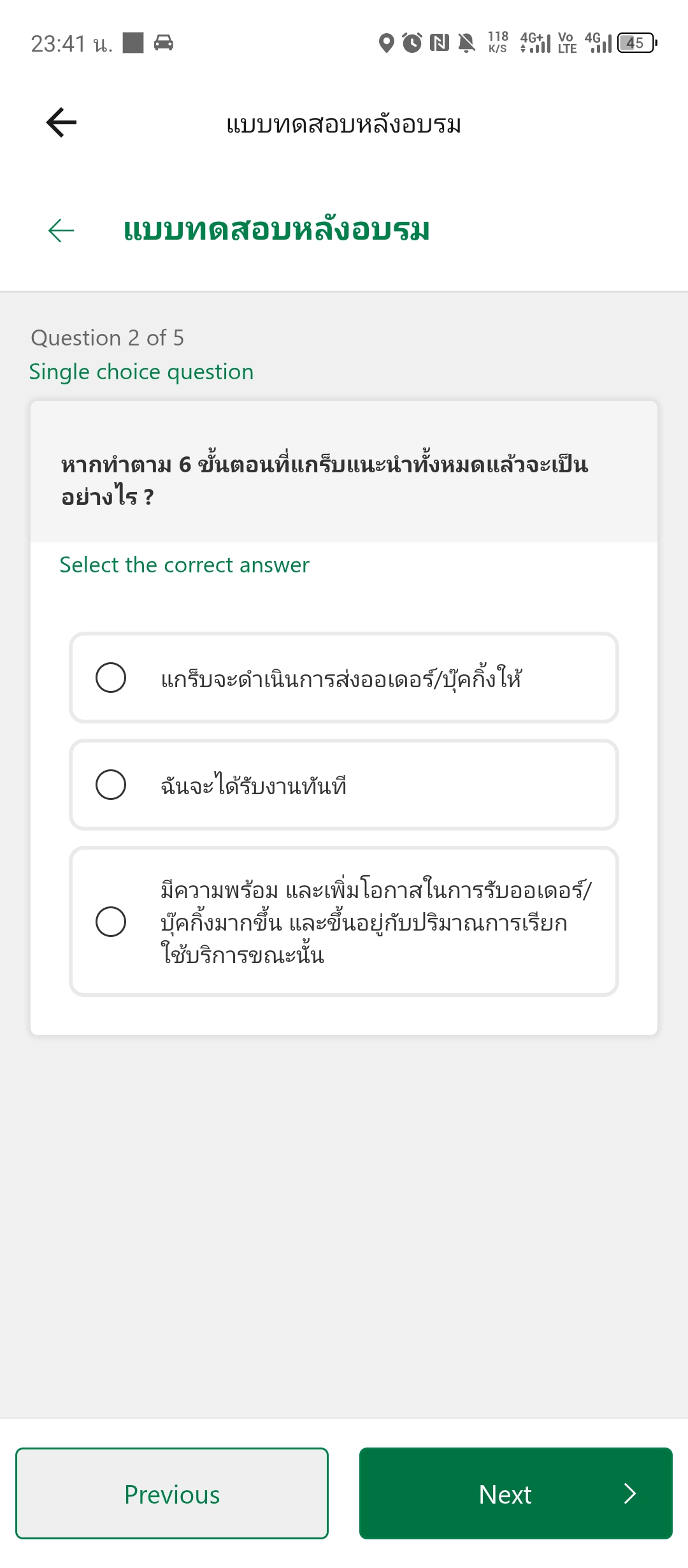Tap the top bar title แบบทดสอบหลังอบรม
This screenshot has width=688, height=1568.
pyautogui.click(x=344, y=124)
